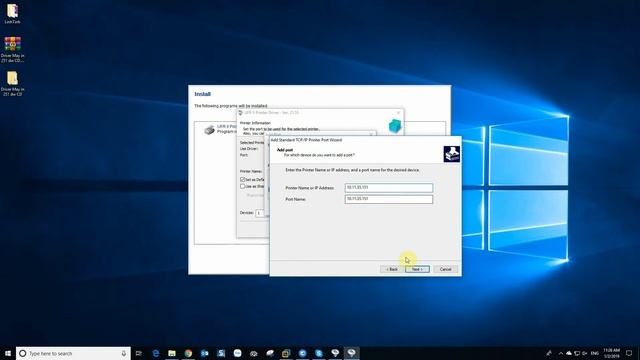Click the Printer Name or IP Address field
The image size is (640, 360).
tap(389, 188)
